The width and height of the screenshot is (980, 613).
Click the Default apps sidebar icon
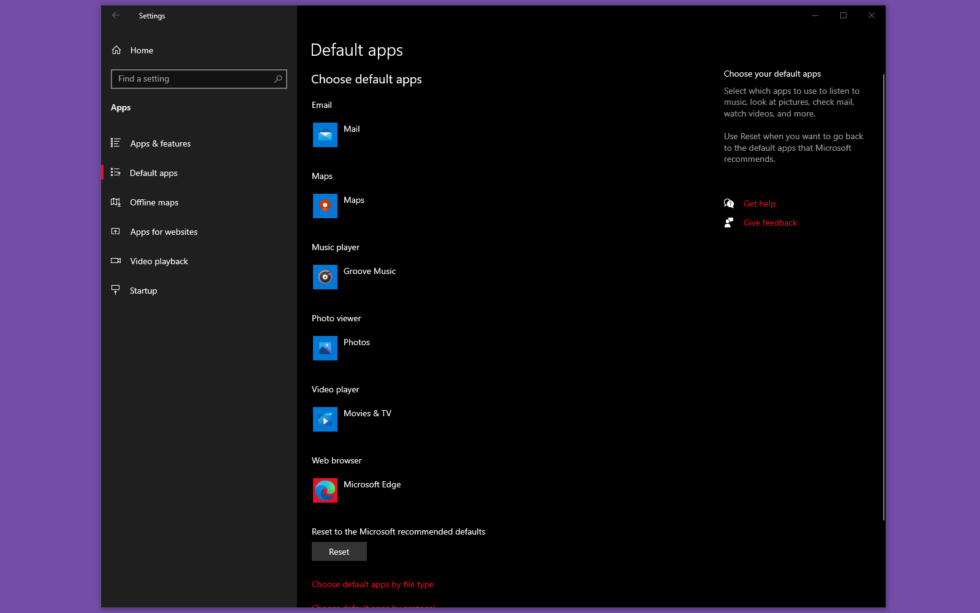[116, 172]
